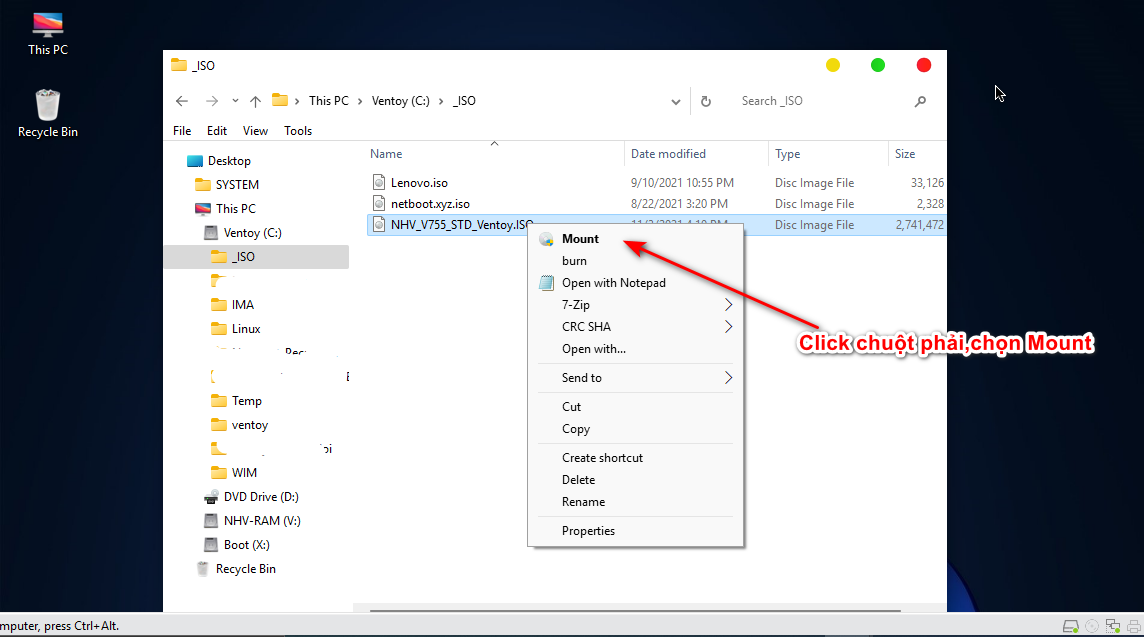Click the address bar folder icon
The height and width of the screenshot is (637, 1144).
point(279,100)
